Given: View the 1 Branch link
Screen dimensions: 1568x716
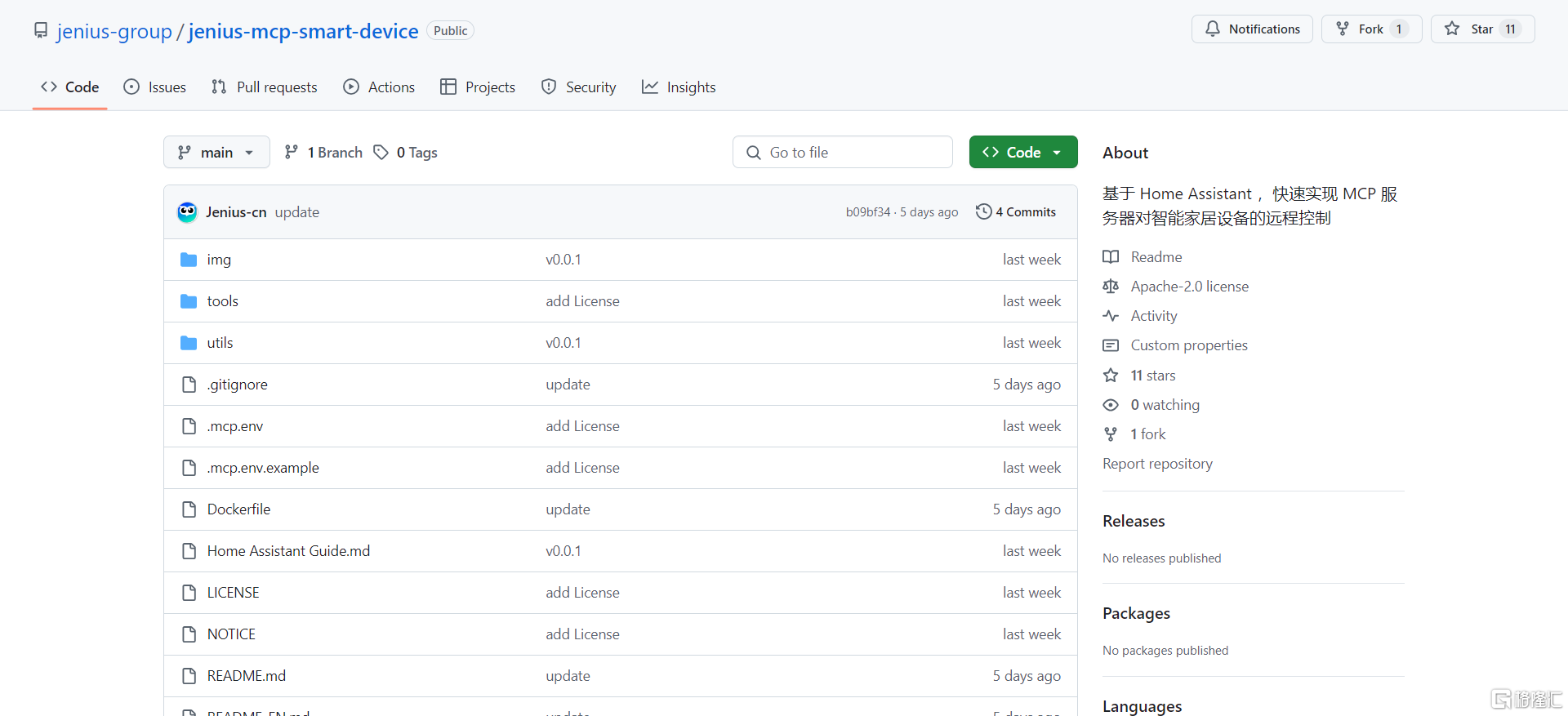Looking at the screenshot, I should 323,152.
